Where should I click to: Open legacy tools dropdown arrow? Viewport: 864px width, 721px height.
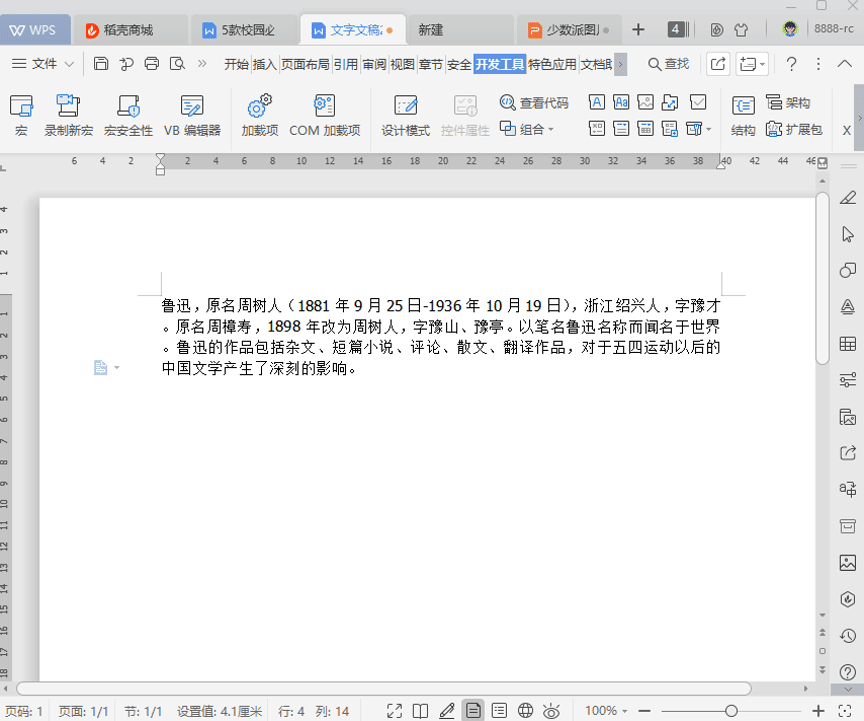[709, 129]
